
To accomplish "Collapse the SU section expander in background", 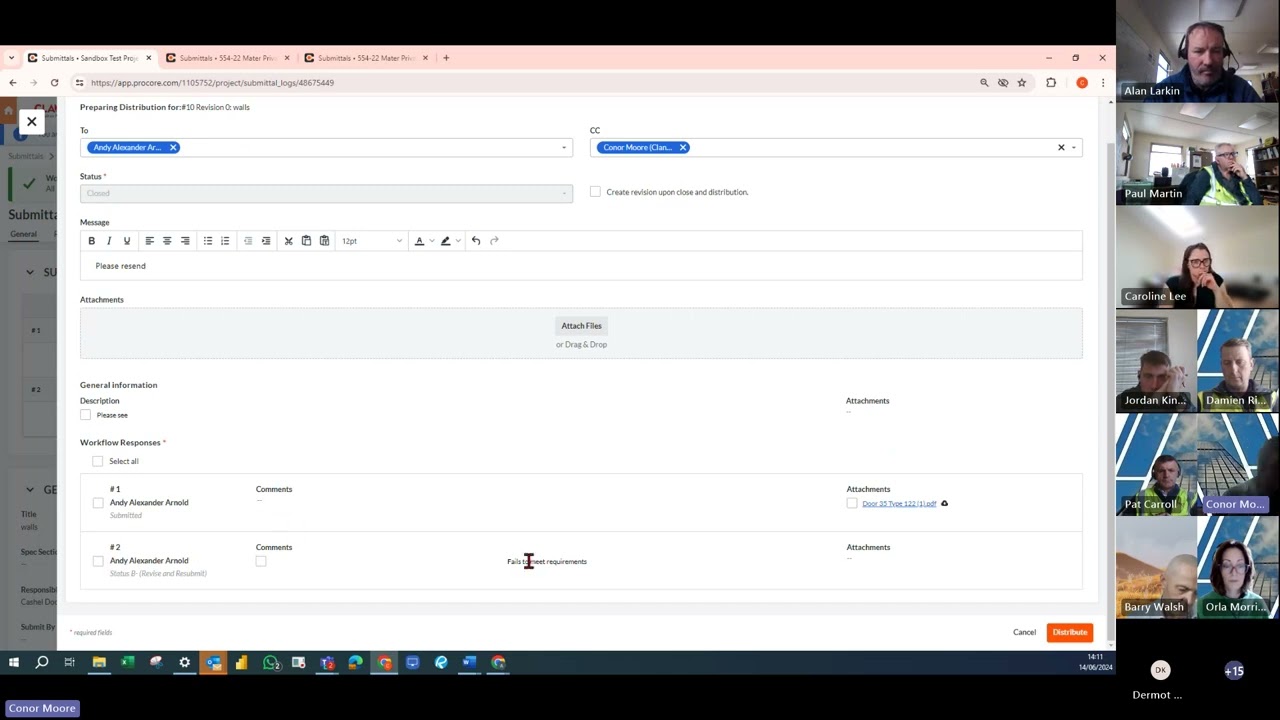I will tap(30, 272).
